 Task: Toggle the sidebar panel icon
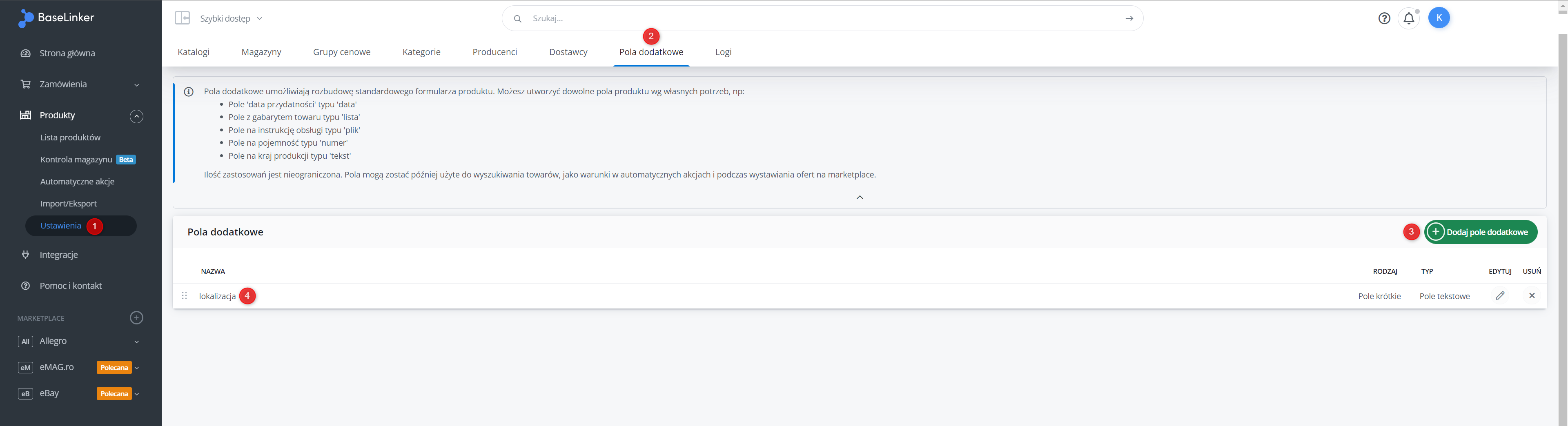[x=182, y=18]
